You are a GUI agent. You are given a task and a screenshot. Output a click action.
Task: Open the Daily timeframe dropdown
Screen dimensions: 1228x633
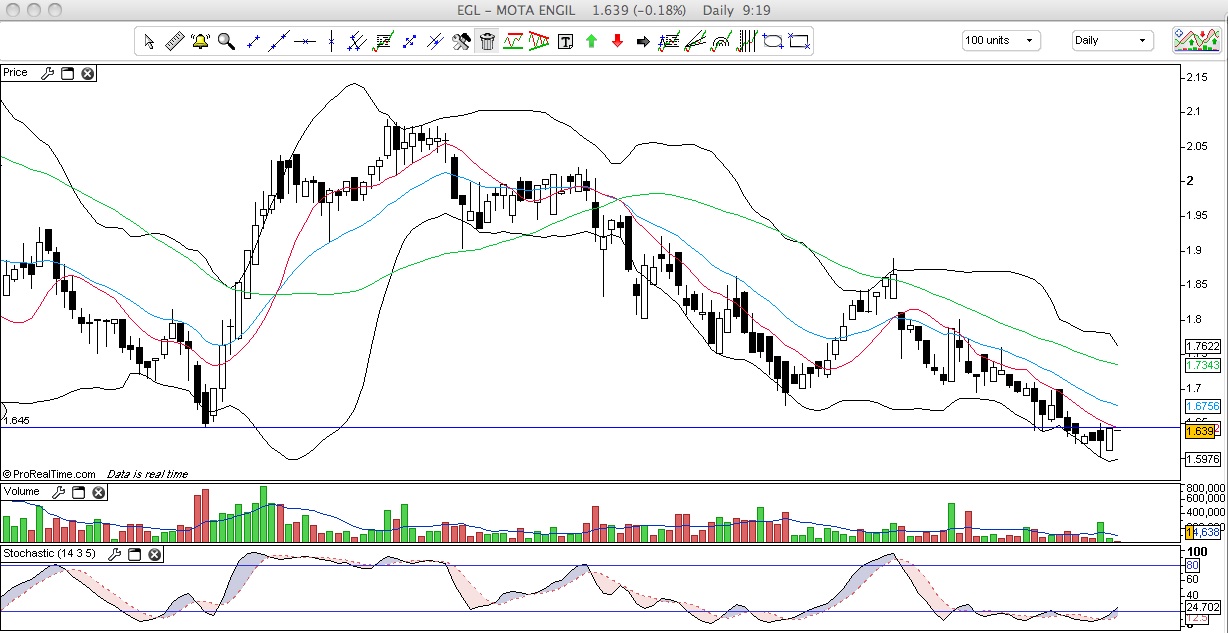coord(1113,41)
